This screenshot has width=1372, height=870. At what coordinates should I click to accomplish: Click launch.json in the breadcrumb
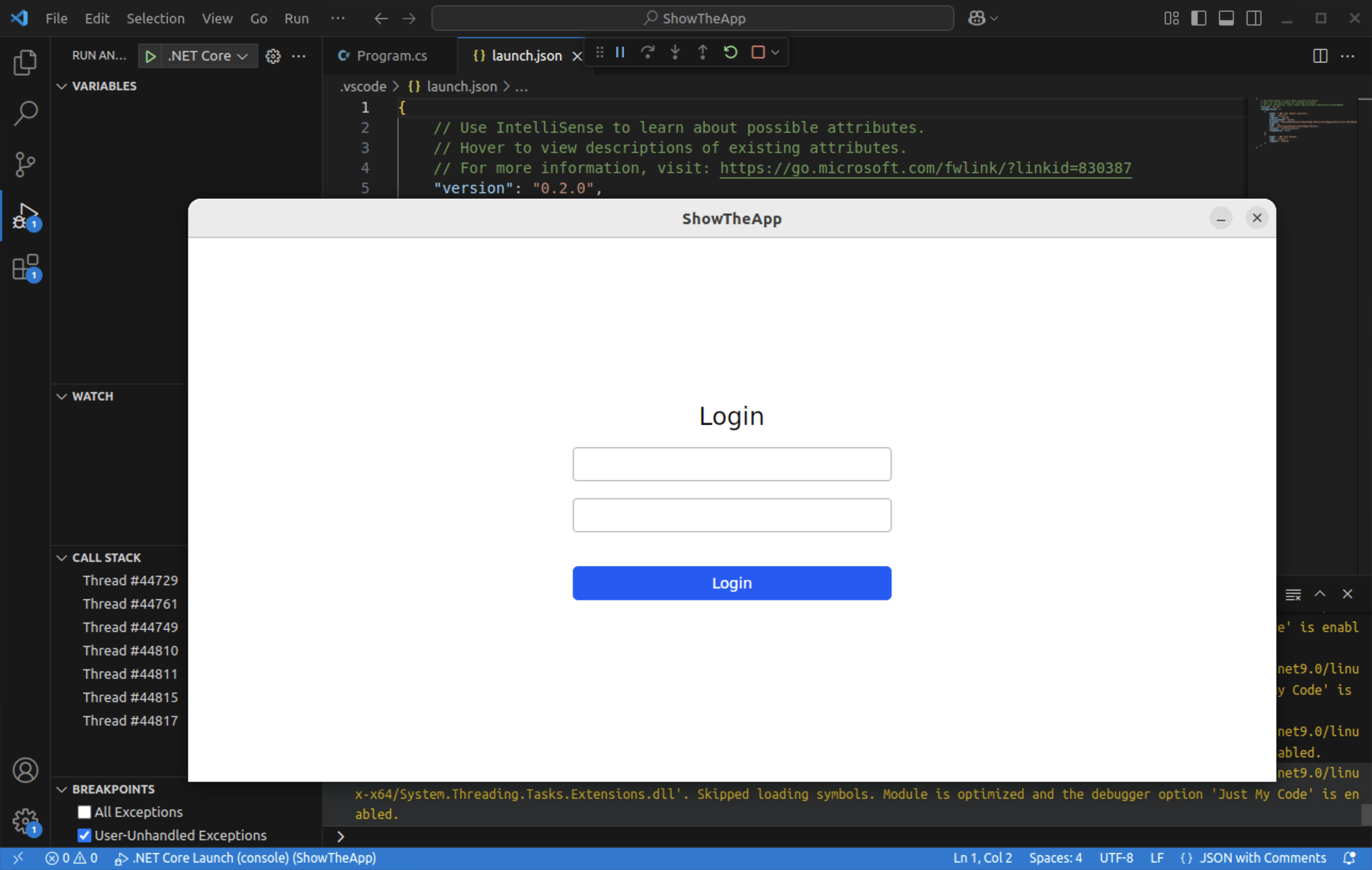[462, 87]
